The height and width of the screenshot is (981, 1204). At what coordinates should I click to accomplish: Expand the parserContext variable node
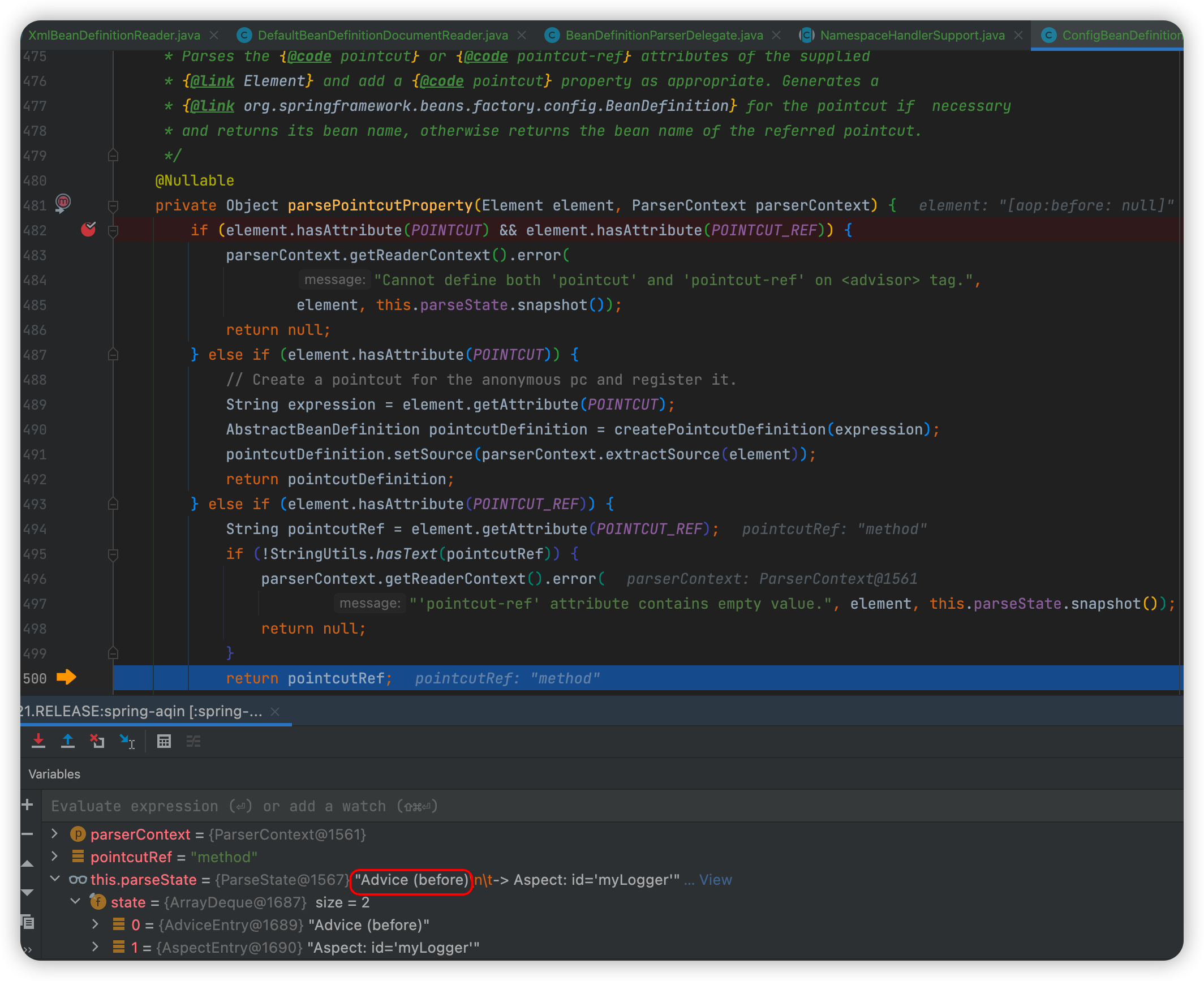coord(55,834)
